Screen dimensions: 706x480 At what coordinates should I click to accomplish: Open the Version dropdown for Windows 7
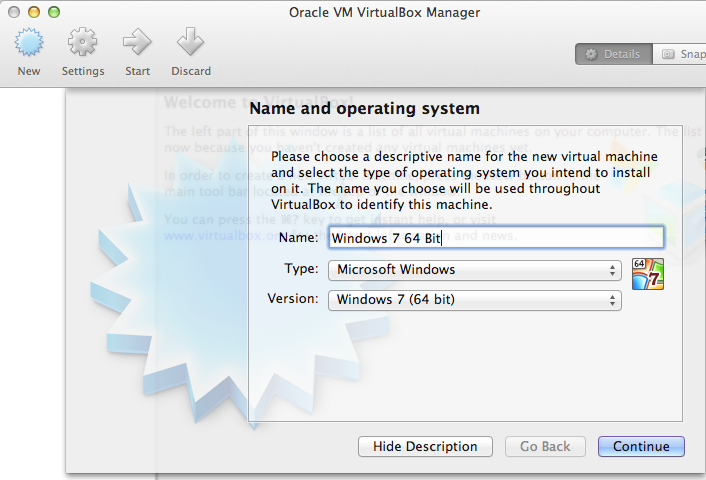(474, 299)
